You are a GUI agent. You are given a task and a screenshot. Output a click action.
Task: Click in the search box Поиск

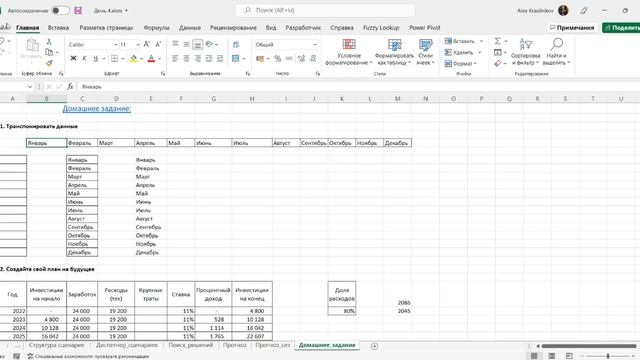click(x=325, y=10)
